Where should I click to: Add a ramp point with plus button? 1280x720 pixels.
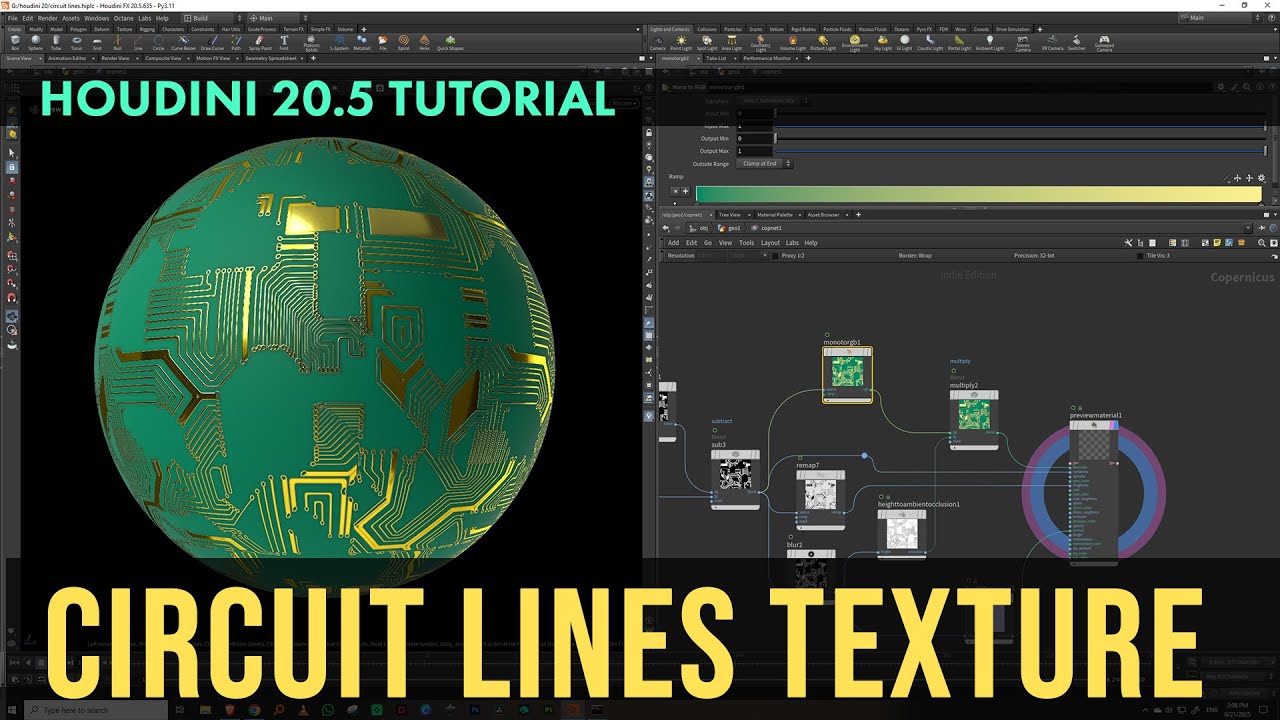686,190
